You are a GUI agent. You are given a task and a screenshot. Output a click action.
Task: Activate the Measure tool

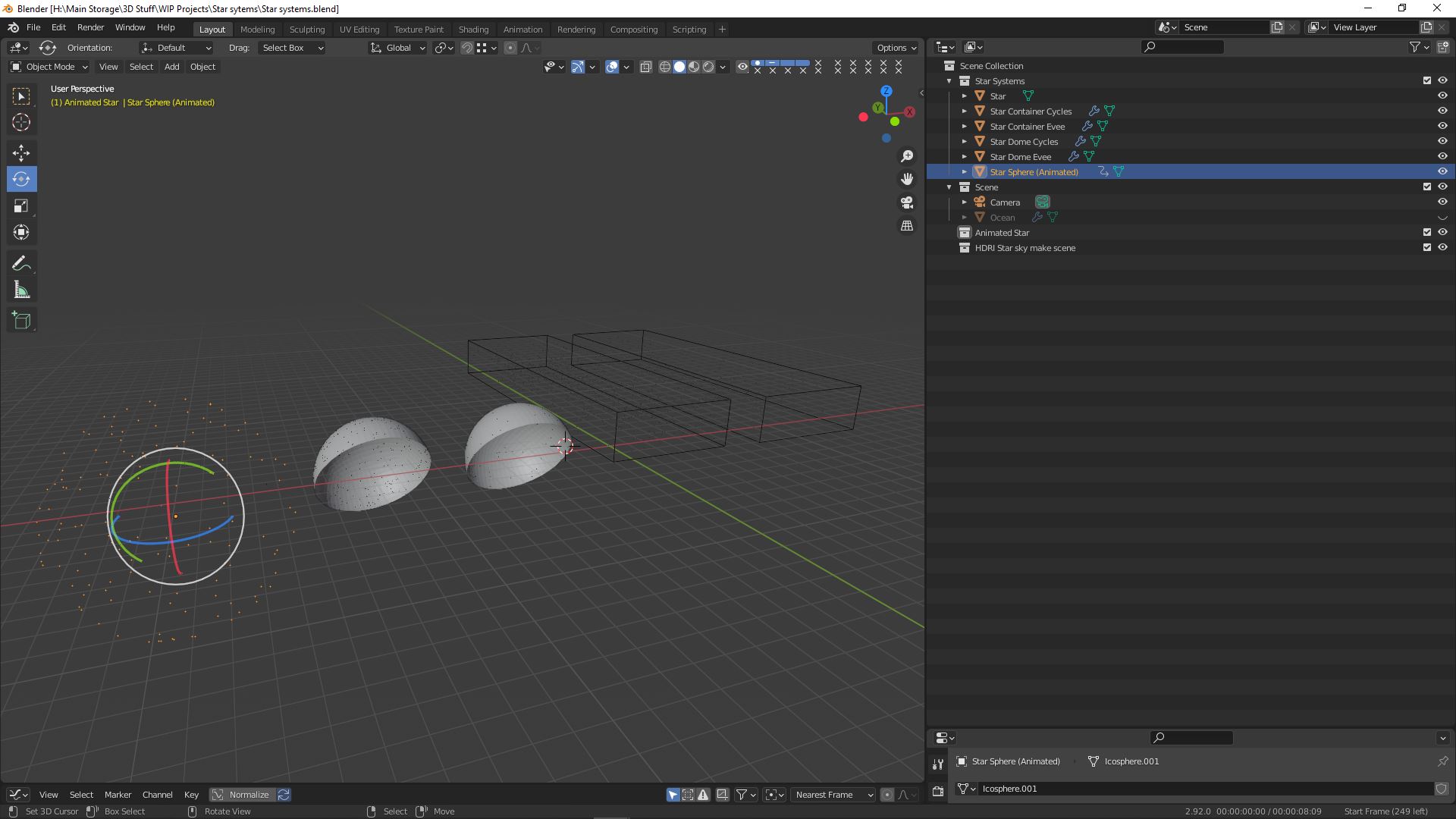[21, 289]
